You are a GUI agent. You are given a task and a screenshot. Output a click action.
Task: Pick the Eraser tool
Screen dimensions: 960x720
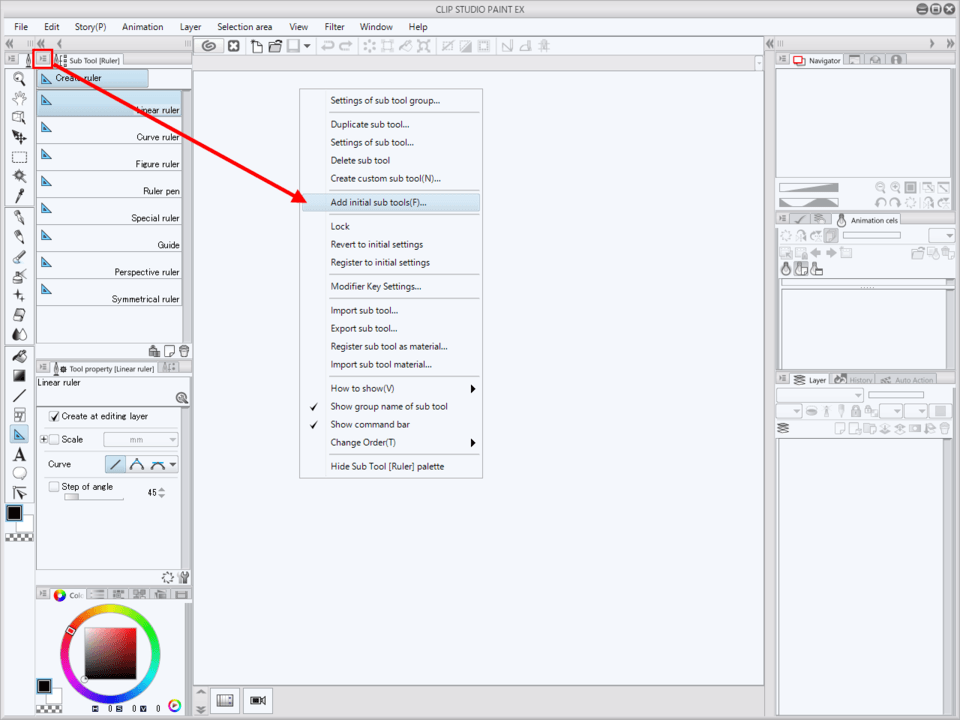pos(18,315)
